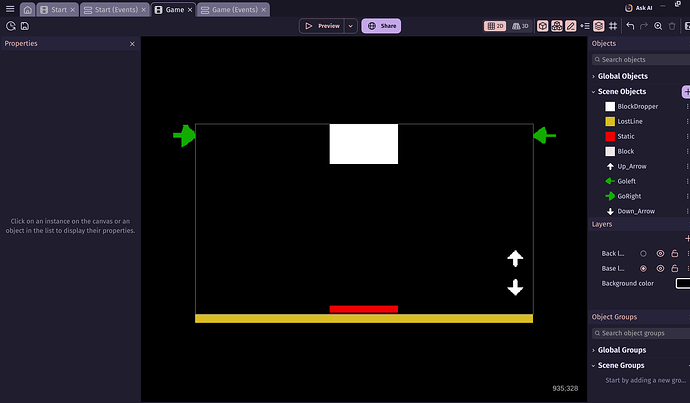
Task: Switch to 3D view mode
Action: pyautogui.click(x=520, y=26)
